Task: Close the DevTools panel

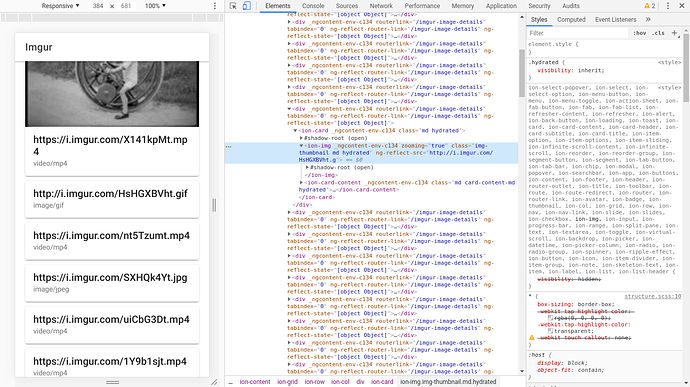Action: pyautogui.click(x=681, y=6)
